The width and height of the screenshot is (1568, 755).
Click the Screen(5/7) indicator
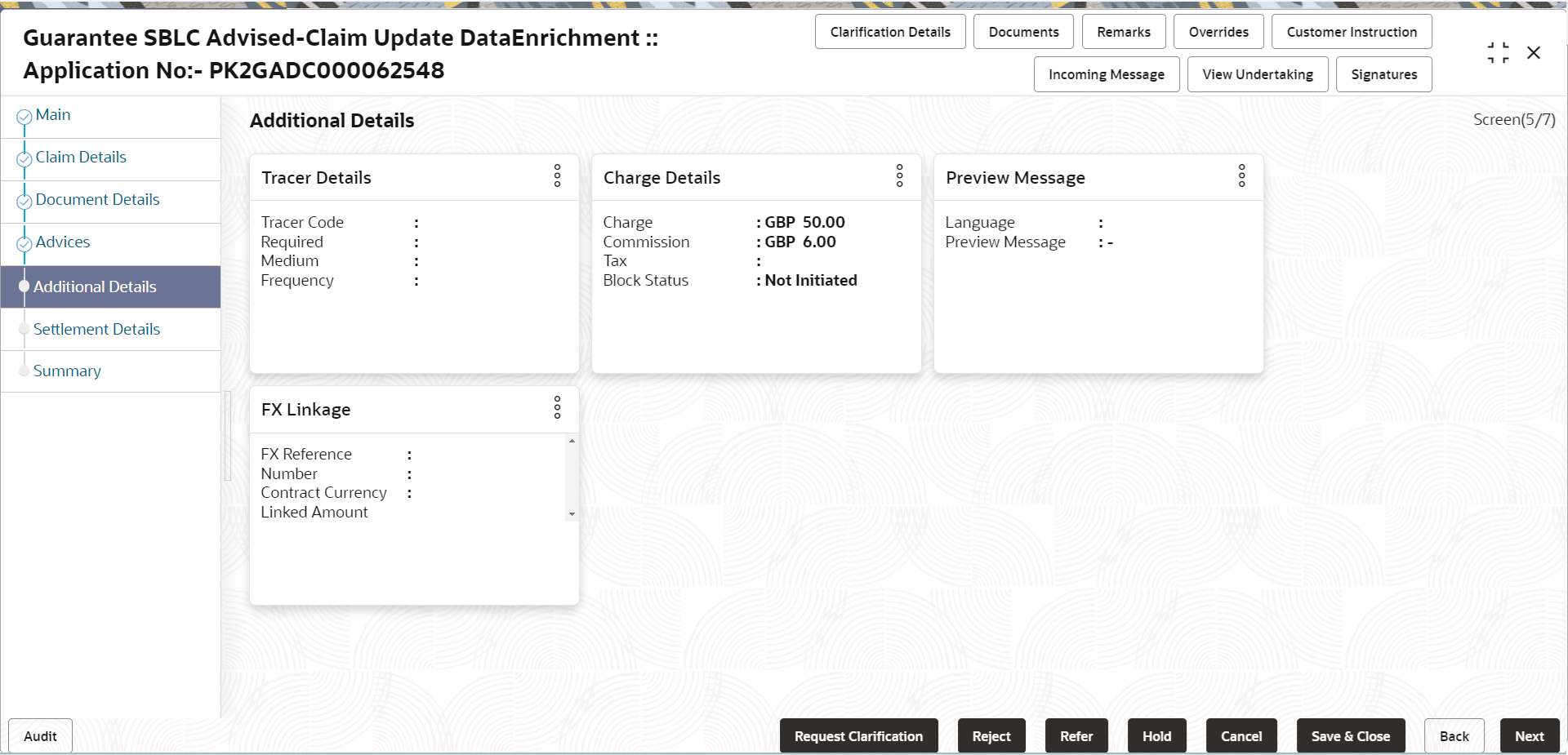[x=1514, y=119]
